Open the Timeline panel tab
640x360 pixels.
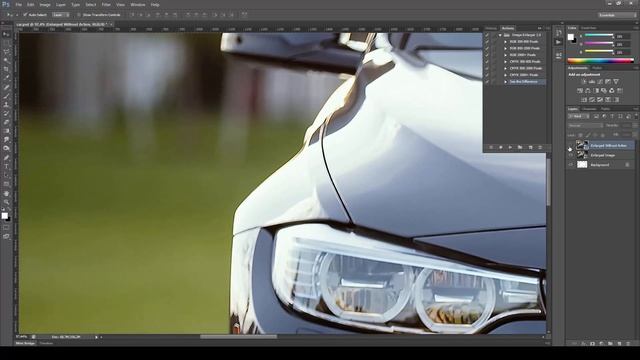(46, 344)
